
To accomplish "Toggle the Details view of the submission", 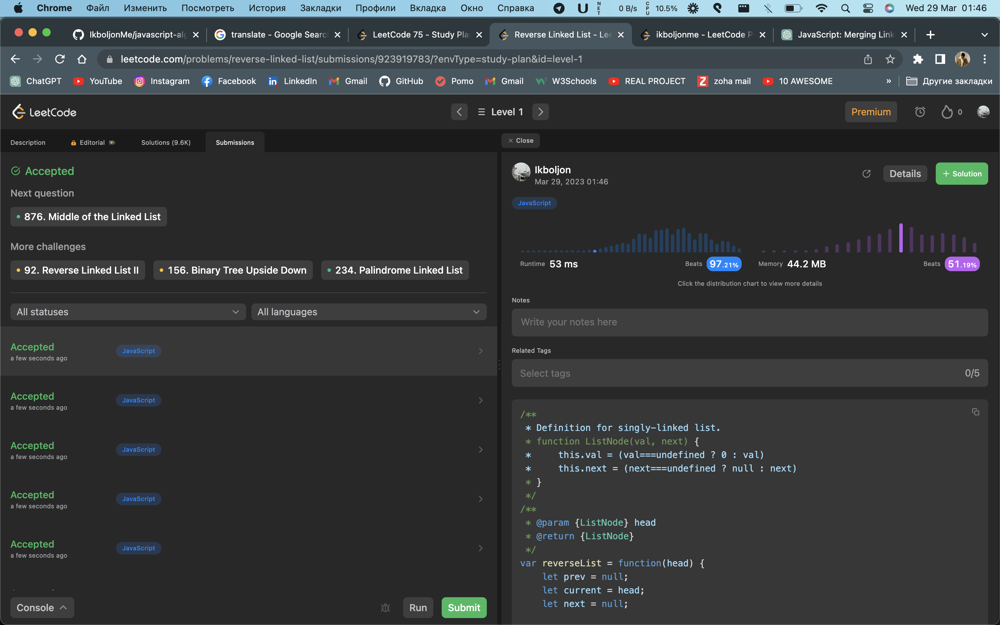I will pyautogui.click(x=904, y=173).
